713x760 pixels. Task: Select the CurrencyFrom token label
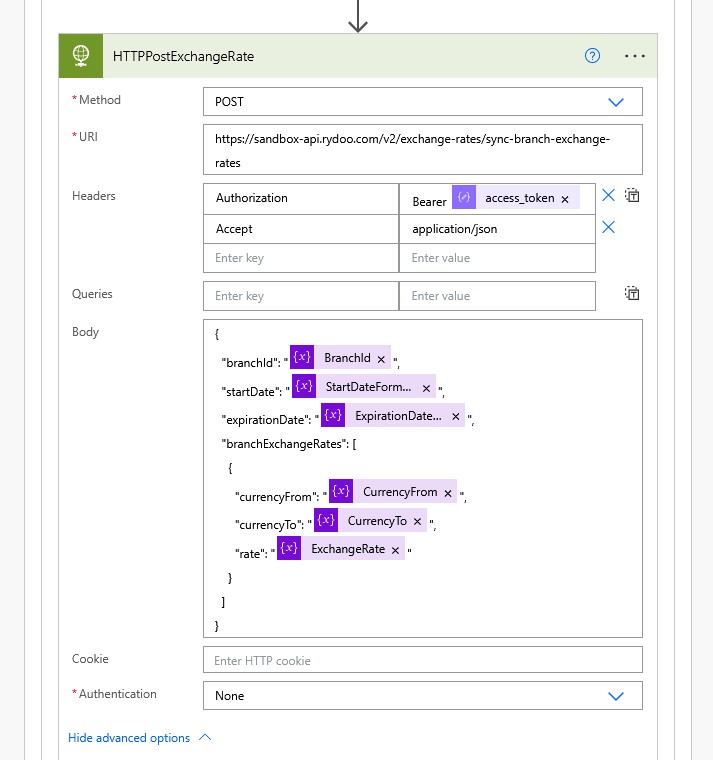pos(400,492)
